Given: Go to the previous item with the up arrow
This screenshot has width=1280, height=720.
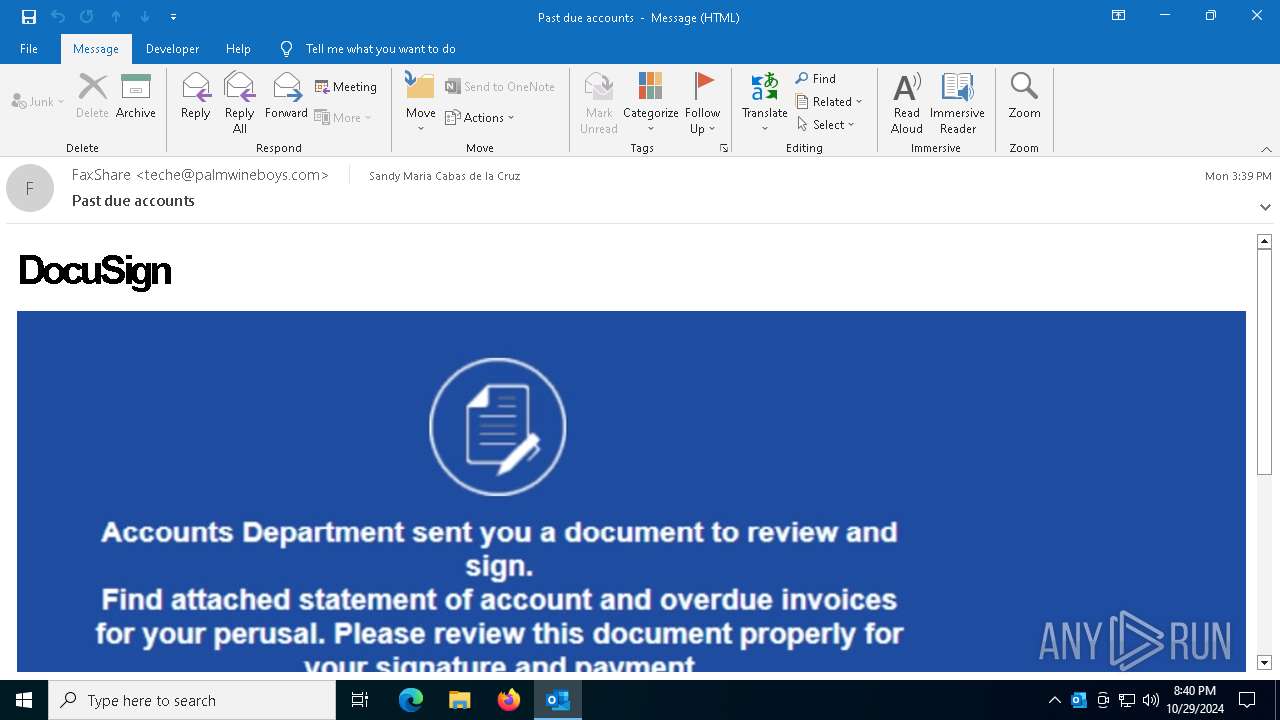Looking at the screenshot, I should click(x=116, y=17).
